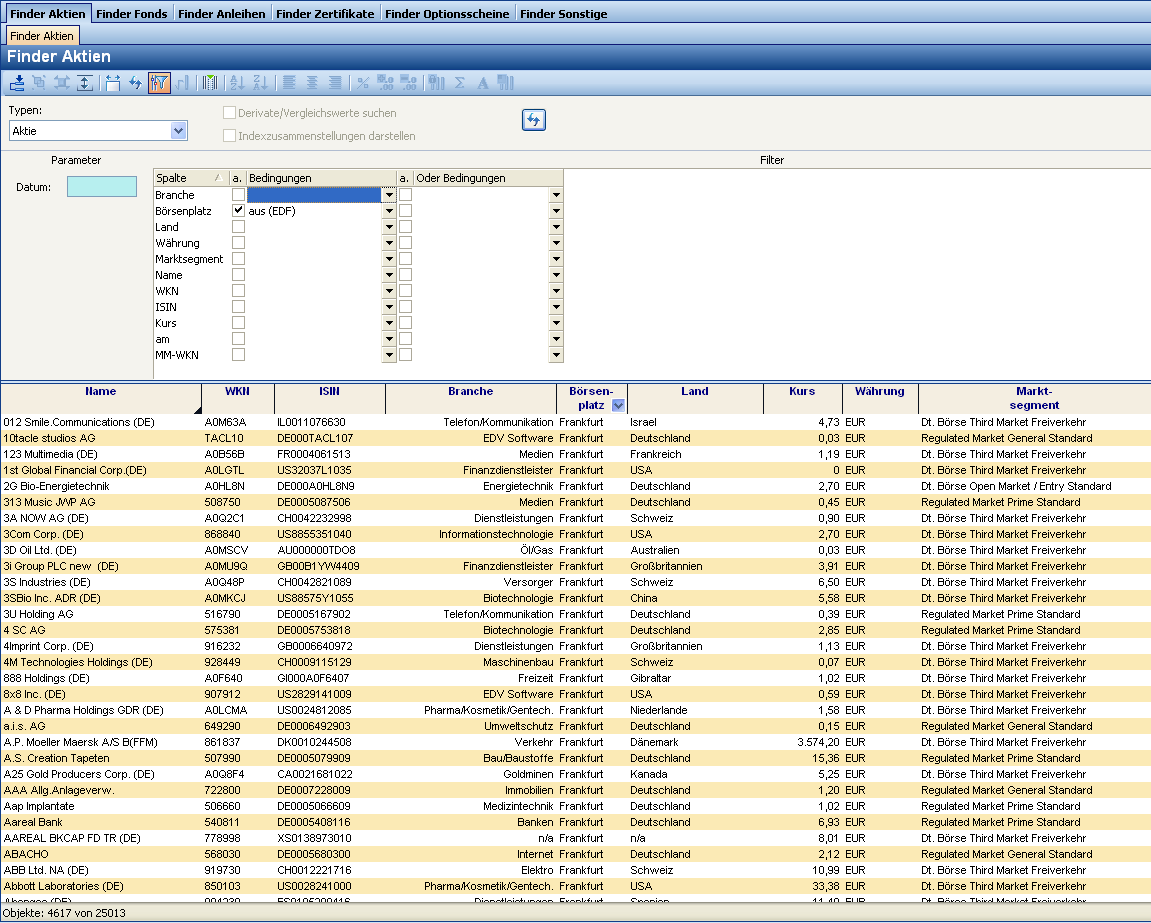The height and width of the screenshot is (923, 1151).
Task: Sort table by the Kurs column header
Action: (x=801, y=392)
